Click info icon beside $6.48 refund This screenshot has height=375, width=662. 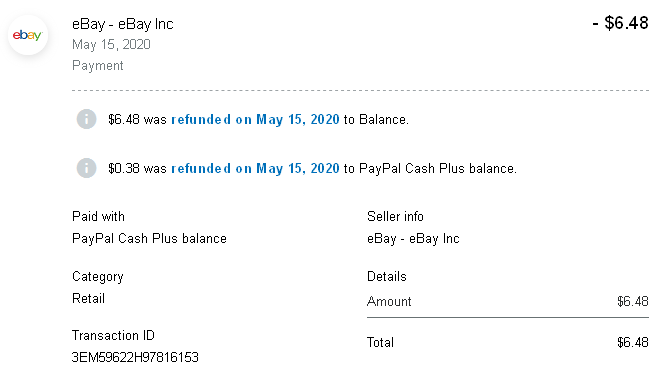86,119
